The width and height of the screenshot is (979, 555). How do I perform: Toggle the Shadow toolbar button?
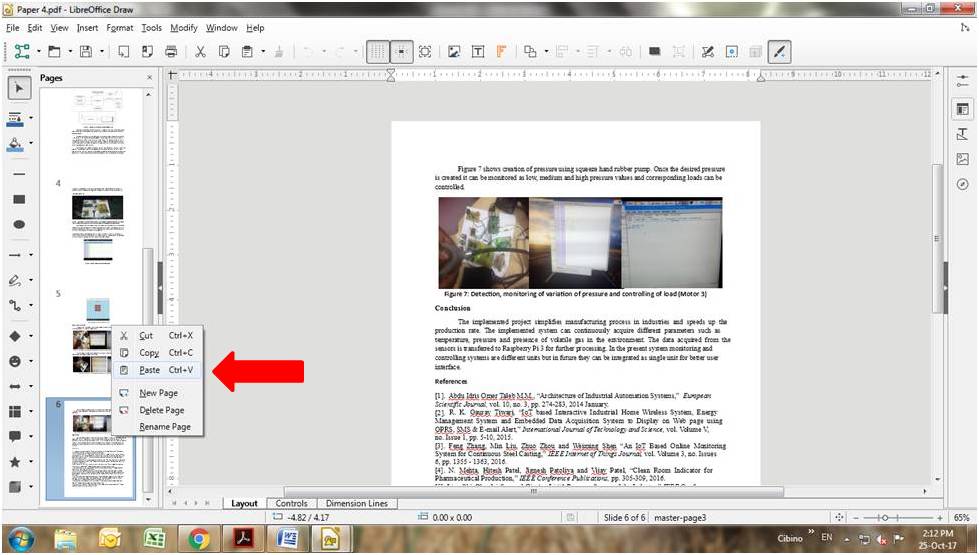tap(655, 52)
